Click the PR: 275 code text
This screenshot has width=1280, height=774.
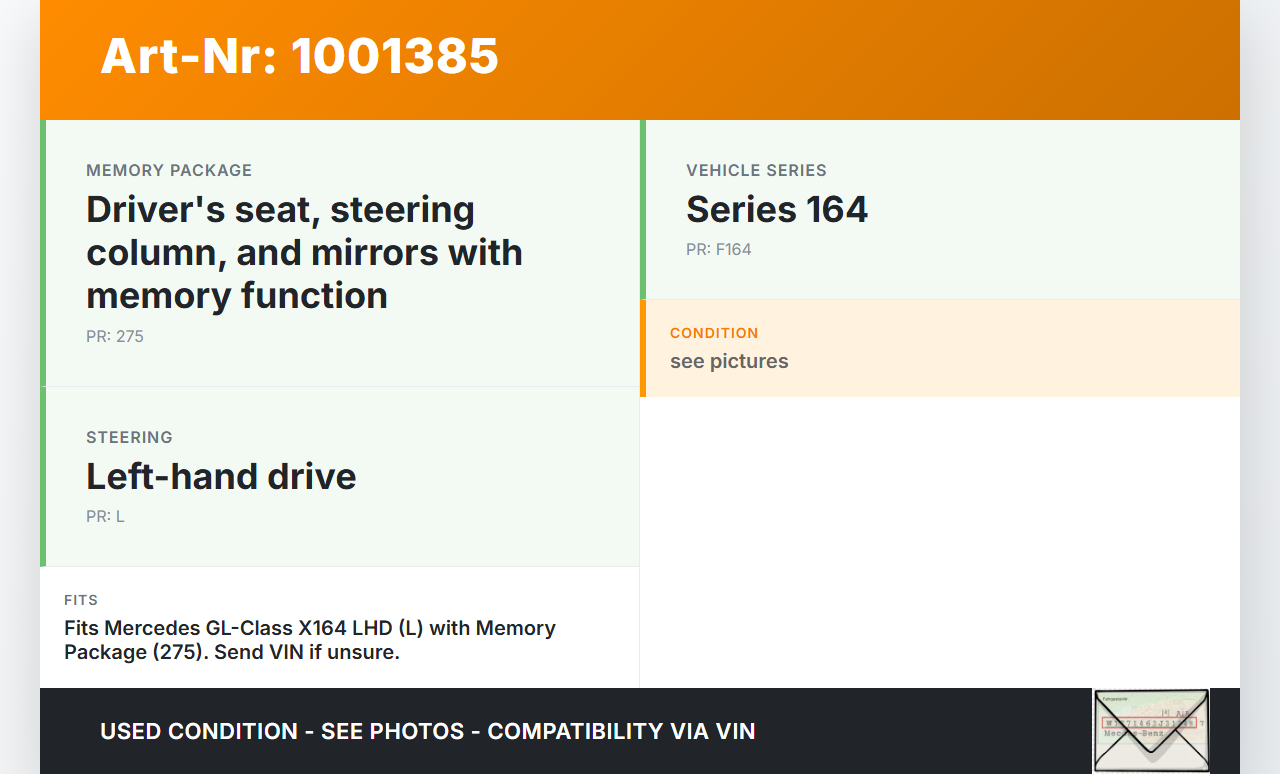point(115,336)
